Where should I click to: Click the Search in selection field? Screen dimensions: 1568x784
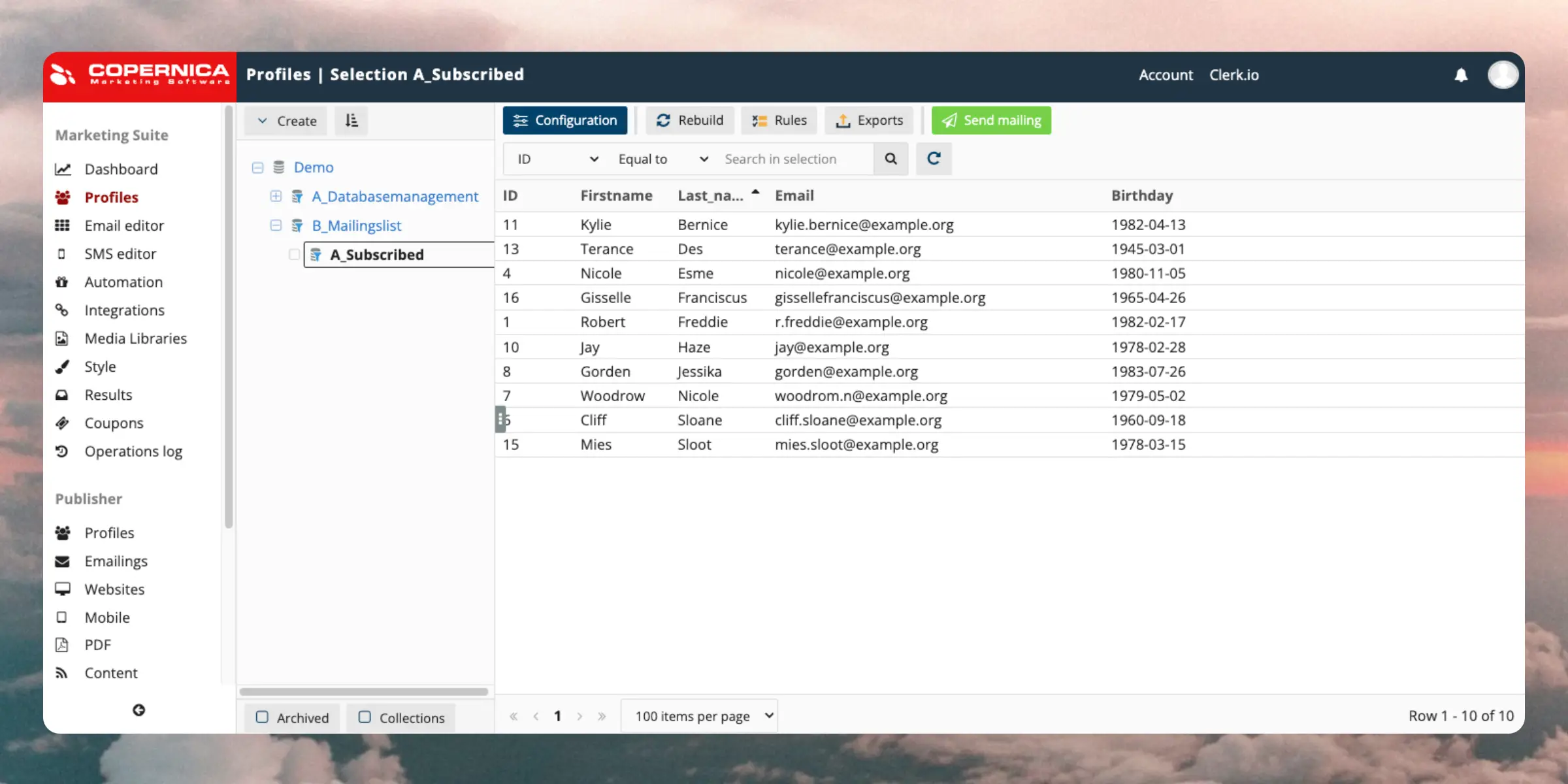click(794, 159)
